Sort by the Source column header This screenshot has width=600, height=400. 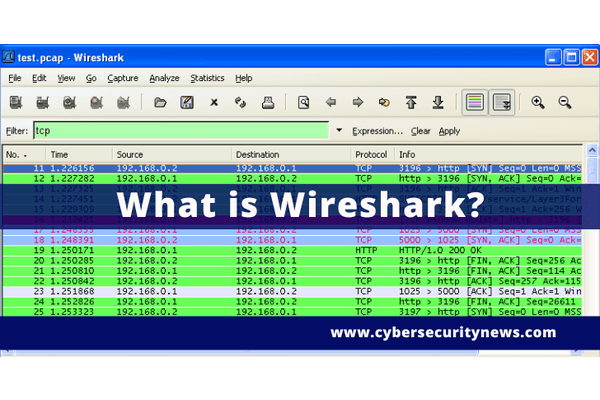coord(172,155)
